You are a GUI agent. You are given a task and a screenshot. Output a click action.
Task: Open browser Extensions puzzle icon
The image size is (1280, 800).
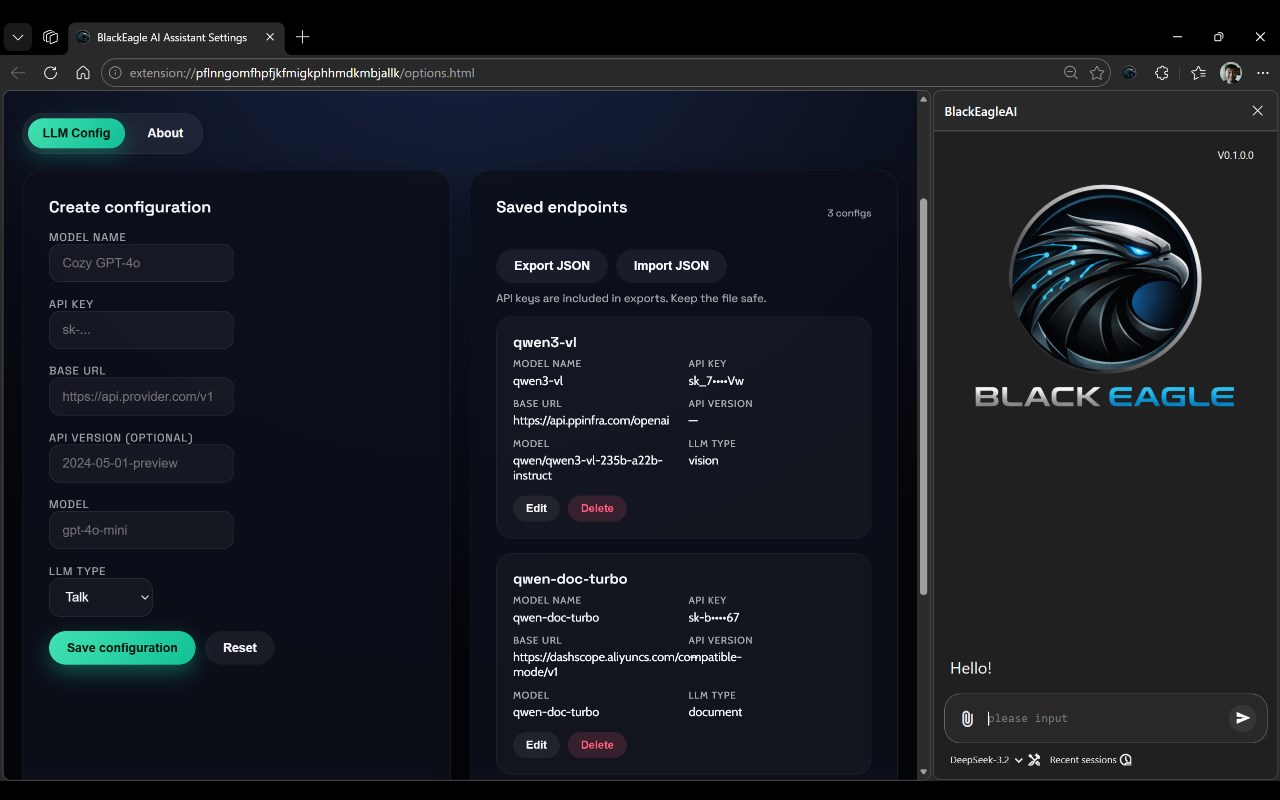coord(1161,73)
